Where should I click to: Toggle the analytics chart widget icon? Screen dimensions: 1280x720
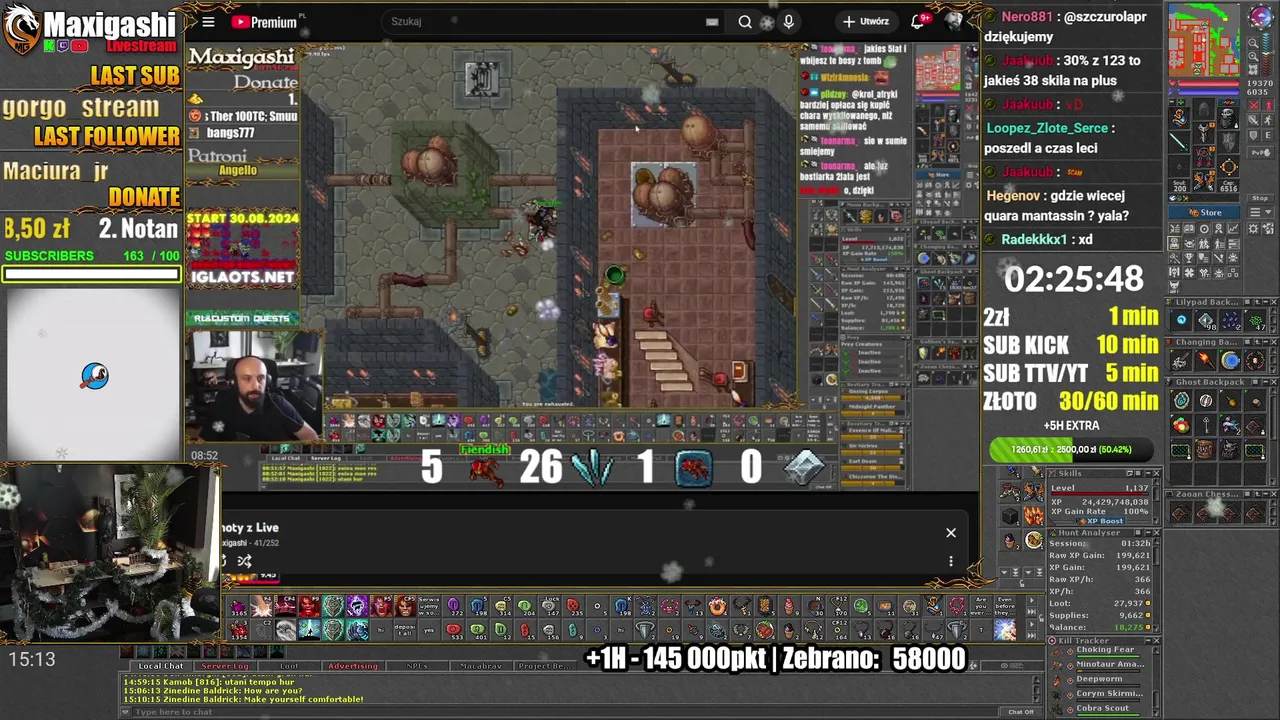tap(1233, 229)
